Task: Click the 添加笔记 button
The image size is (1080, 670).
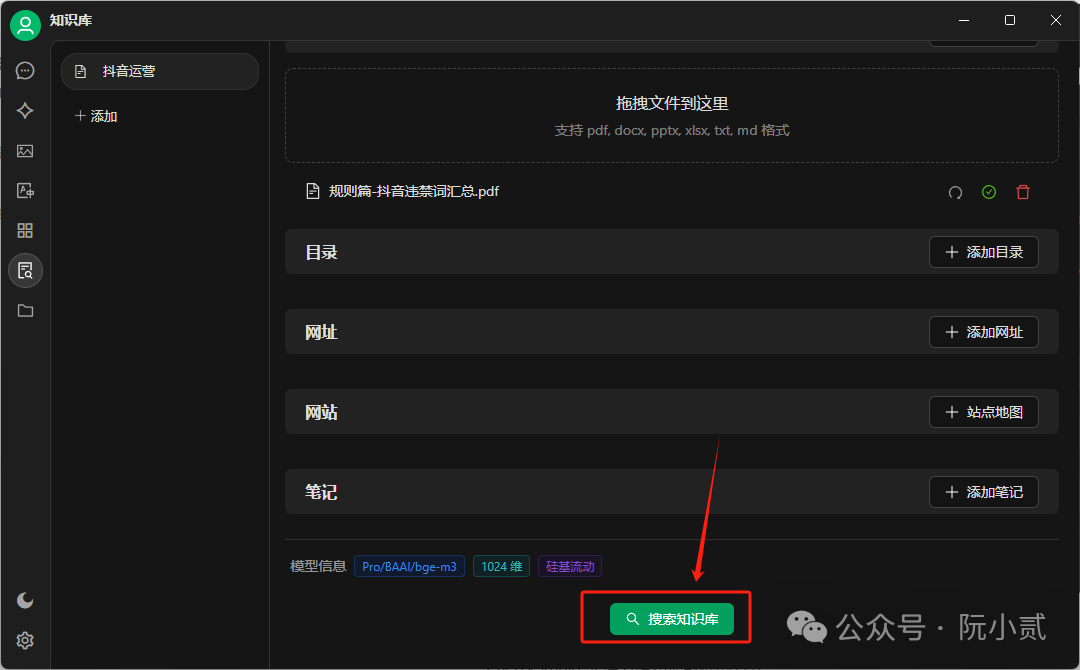Action: [984, 492]
